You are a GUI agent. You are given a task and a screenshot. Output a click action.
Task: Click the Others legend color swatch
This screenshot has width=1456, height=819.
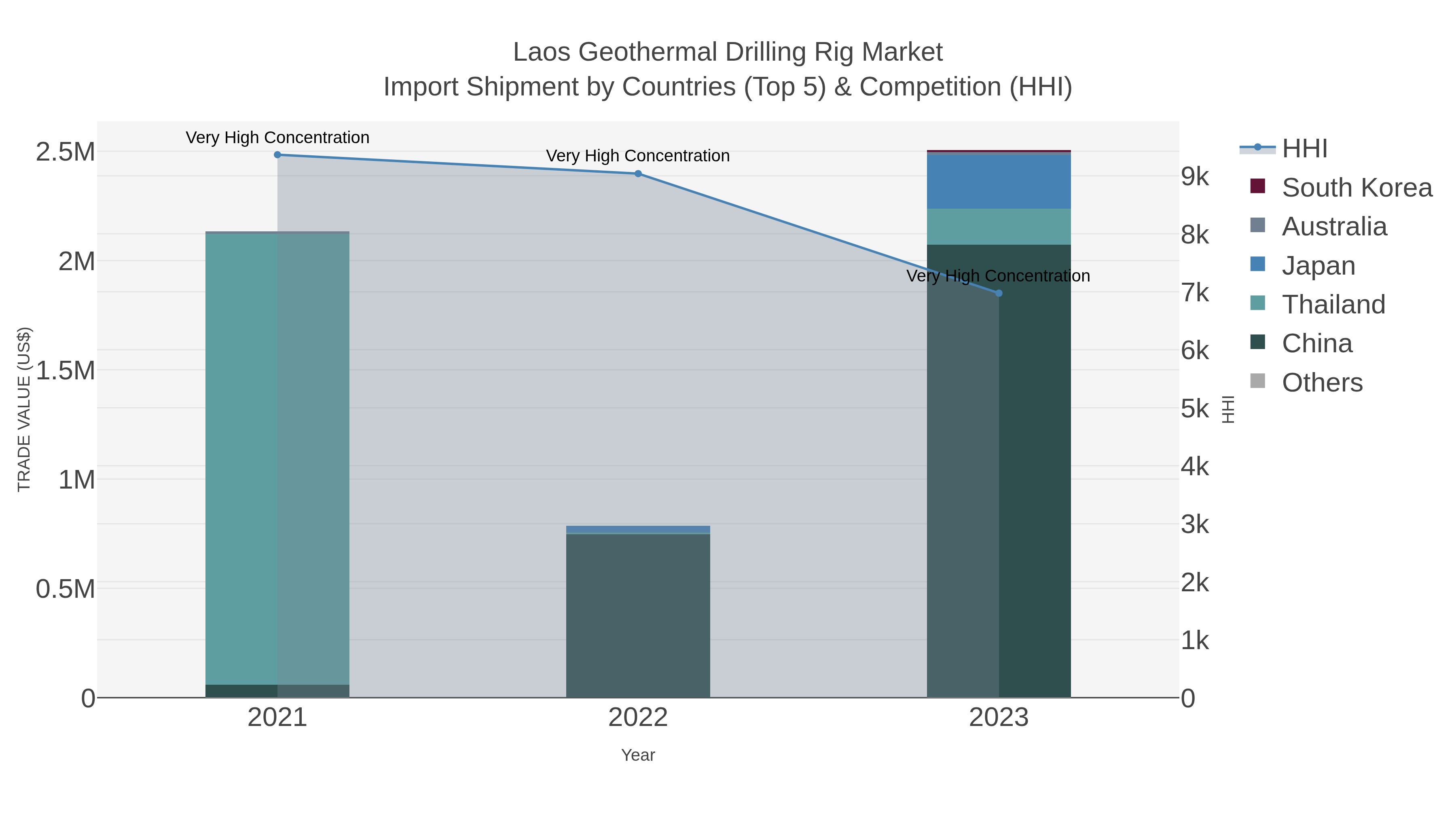tap(1257, 381)
